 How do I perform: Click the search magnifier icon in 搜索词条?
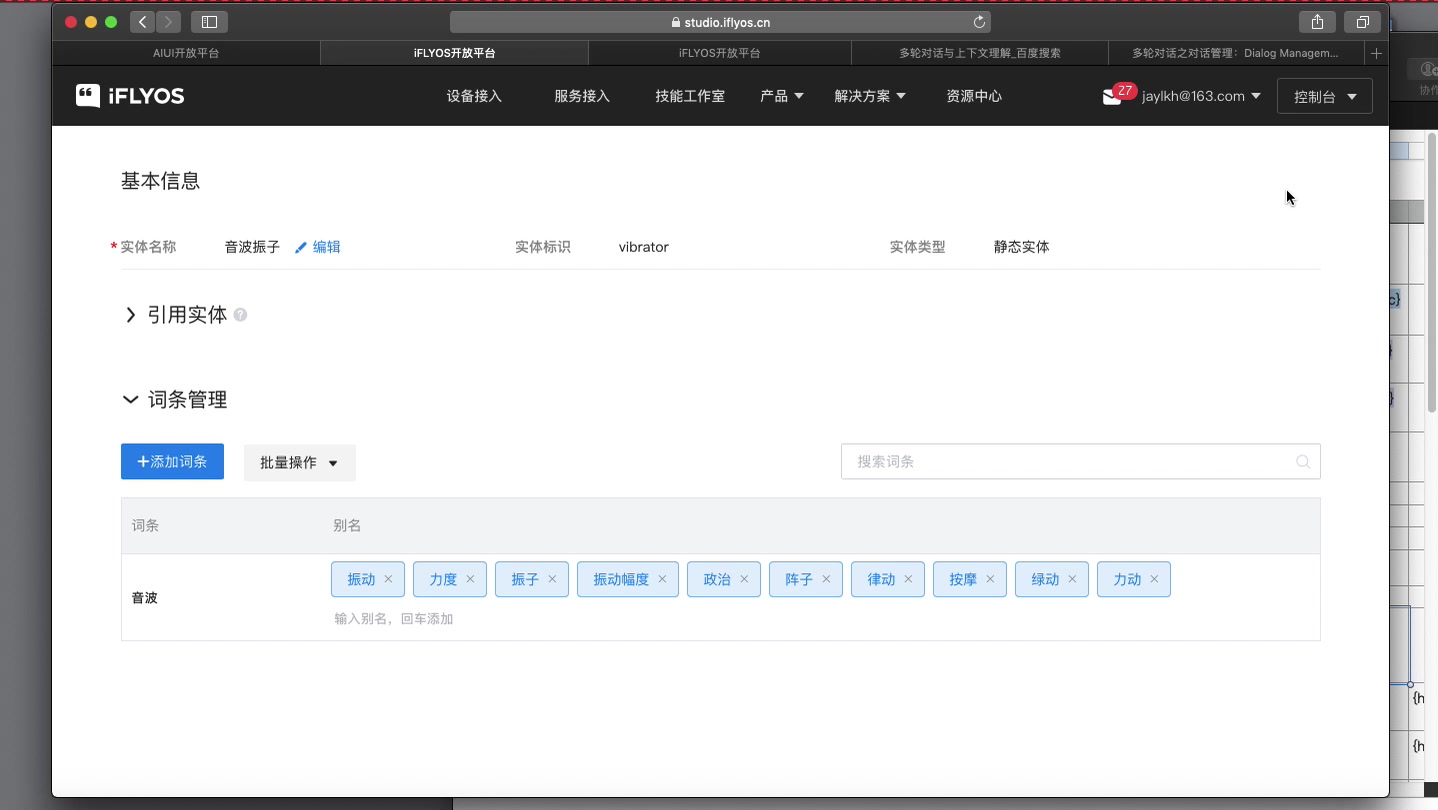(1303, 462)
